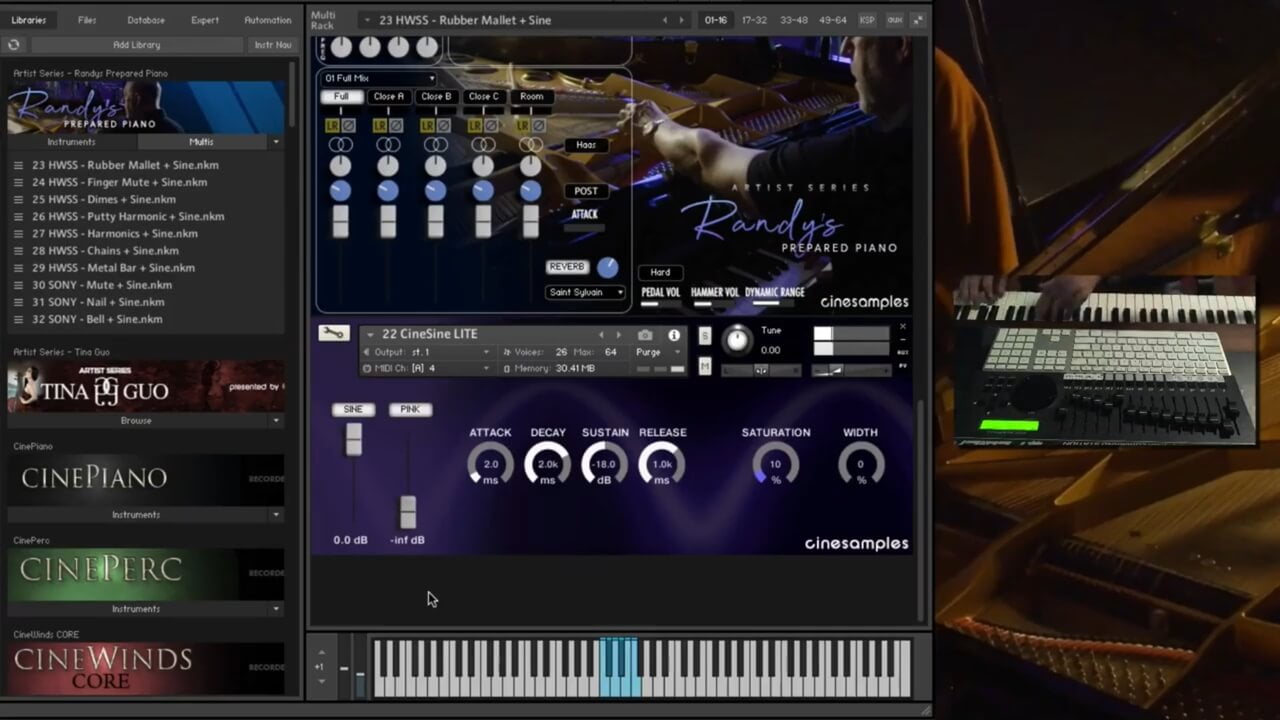Click the next instrument arrow on CineSine LITE

click(x=618, y=335)
